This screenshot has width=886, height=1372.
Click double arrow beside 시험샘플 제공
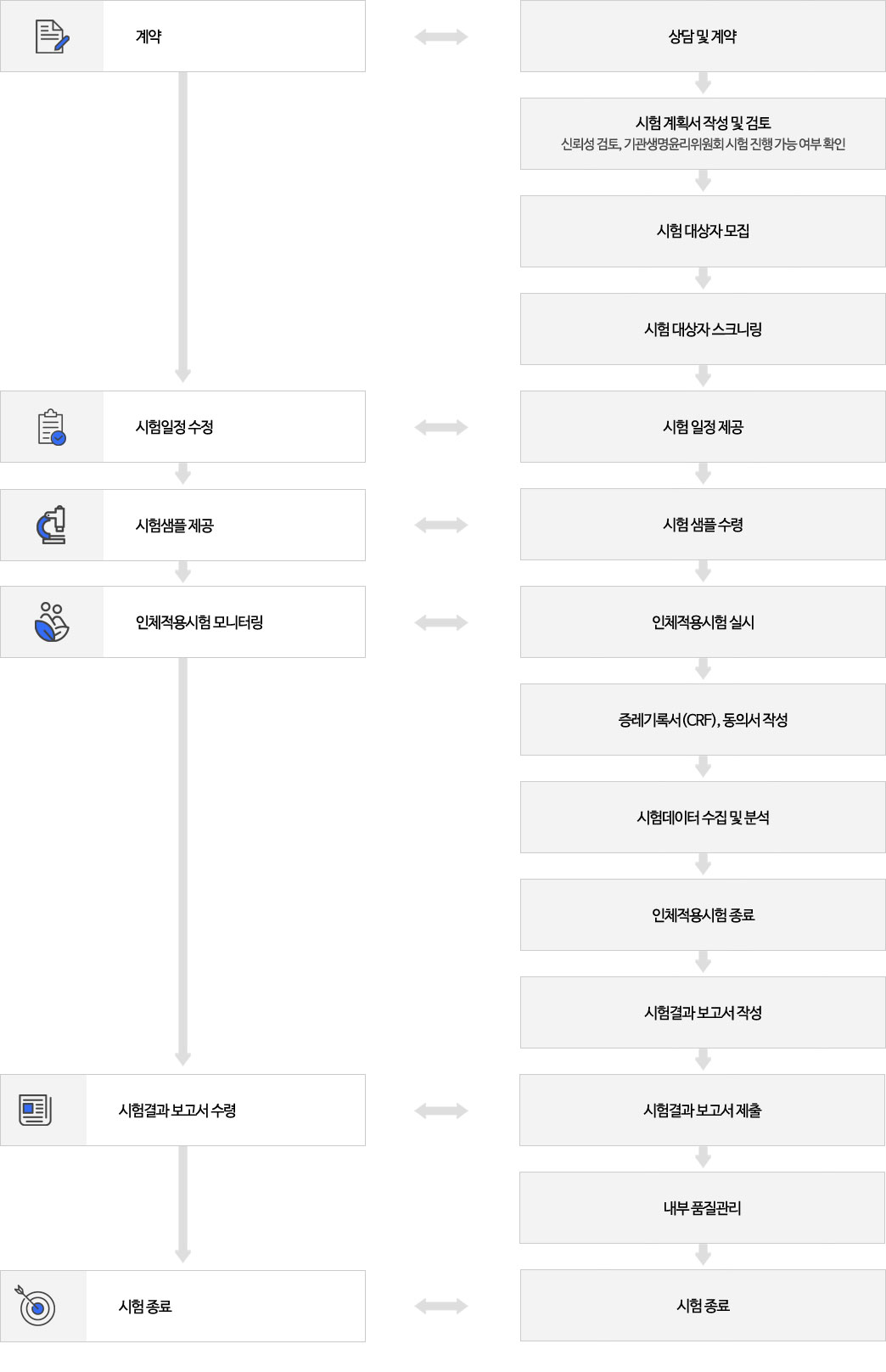pos(441,525)
